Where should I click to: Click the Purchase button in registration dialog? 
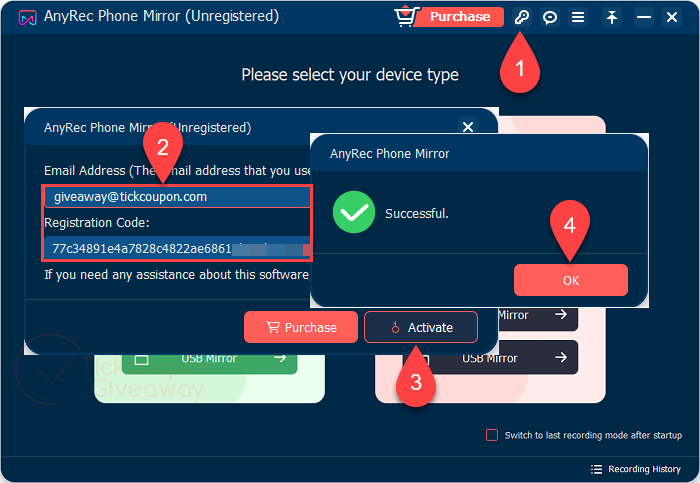click(x=301, y=327)
